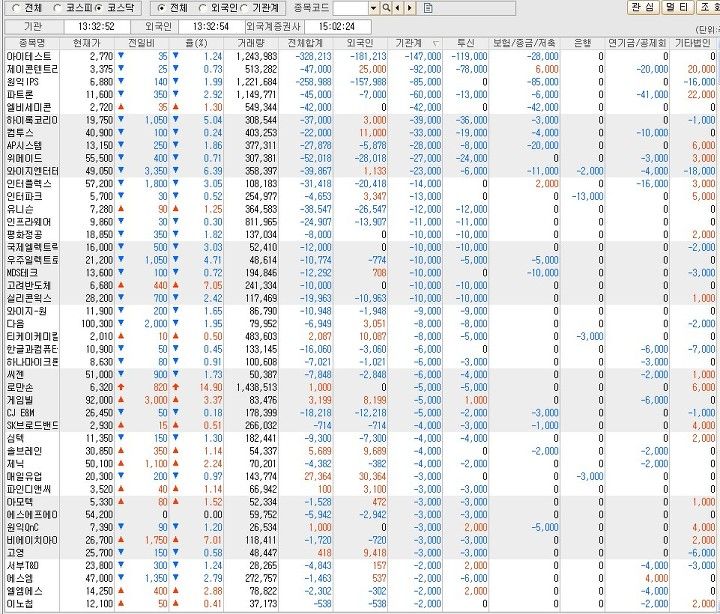Sort by the 투신 column header
Viewport: 720px width, 614px height.
(x=466, y=43)
